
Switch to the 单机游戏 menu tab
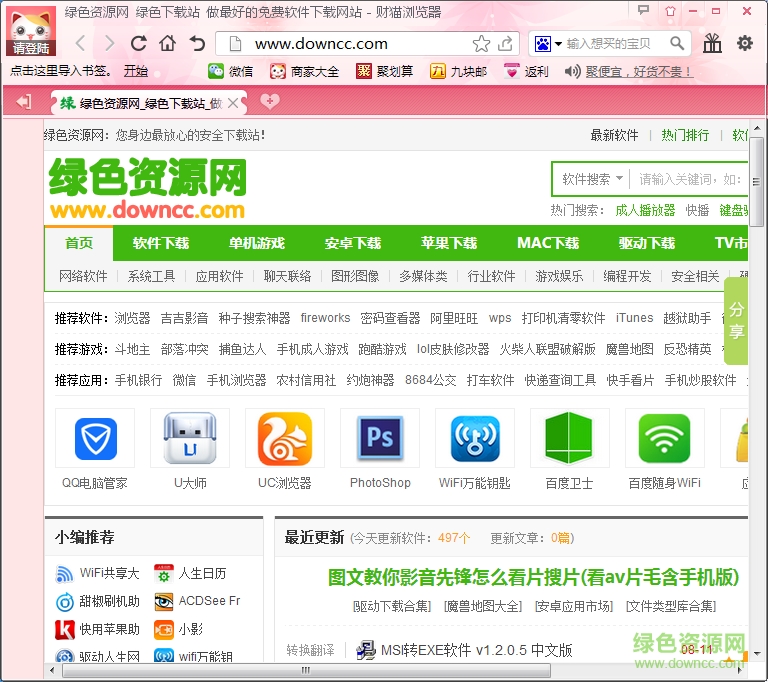257,243
